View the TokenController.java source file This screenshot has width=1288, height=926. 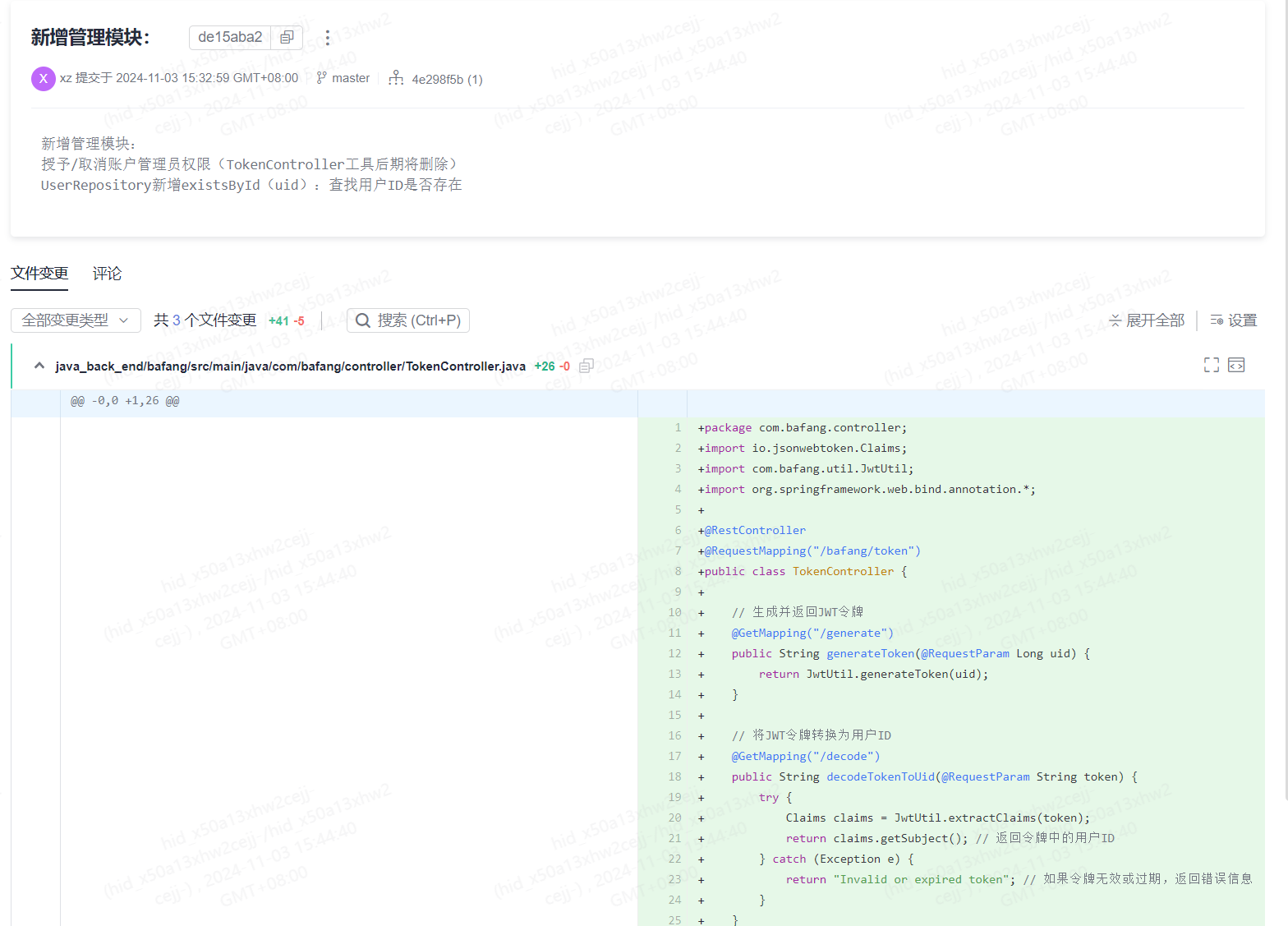[x=1236, y=365]
